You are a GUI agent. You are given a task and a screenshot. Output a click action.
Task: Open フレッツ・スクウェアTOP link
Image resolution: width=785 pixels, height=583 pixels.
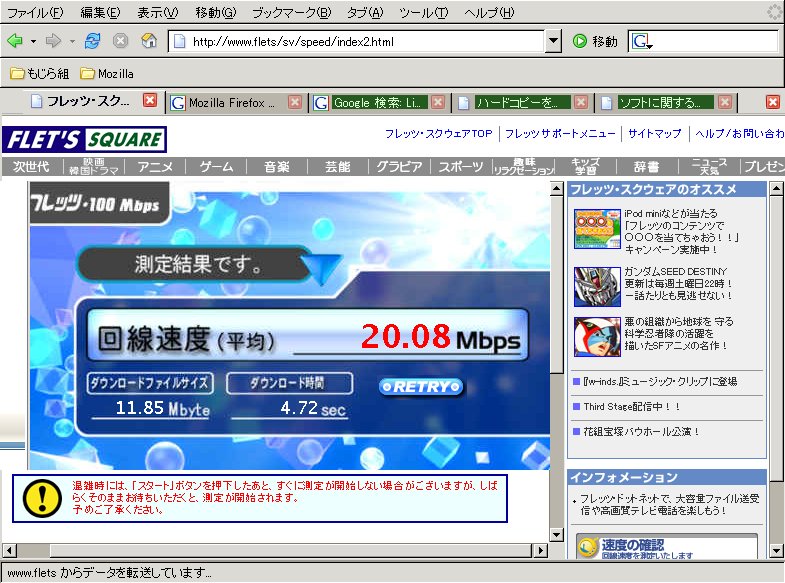point(439,134)
